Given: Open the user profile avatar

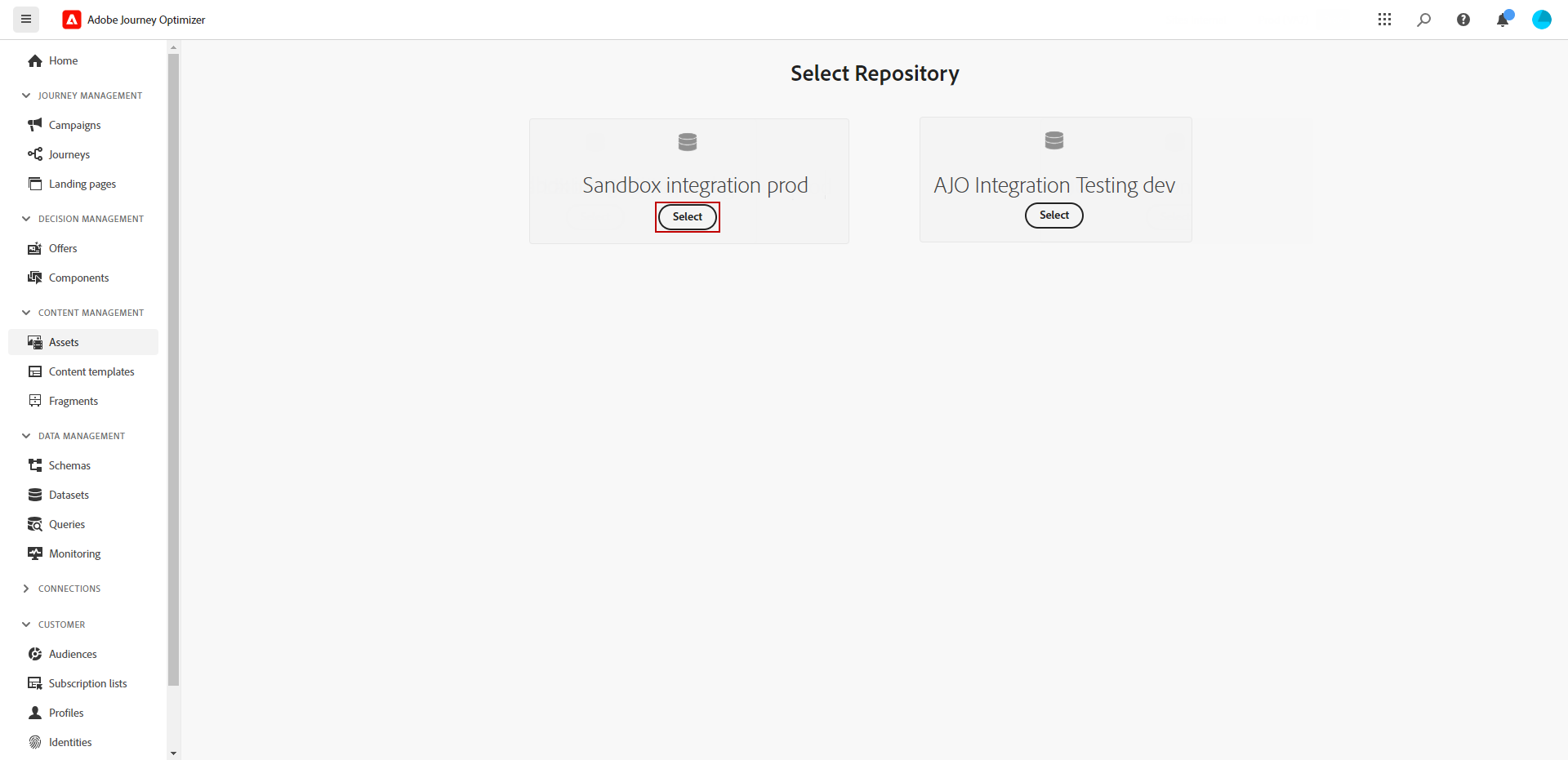Looking at the screenshot, I should click(x=1541, y=20).
